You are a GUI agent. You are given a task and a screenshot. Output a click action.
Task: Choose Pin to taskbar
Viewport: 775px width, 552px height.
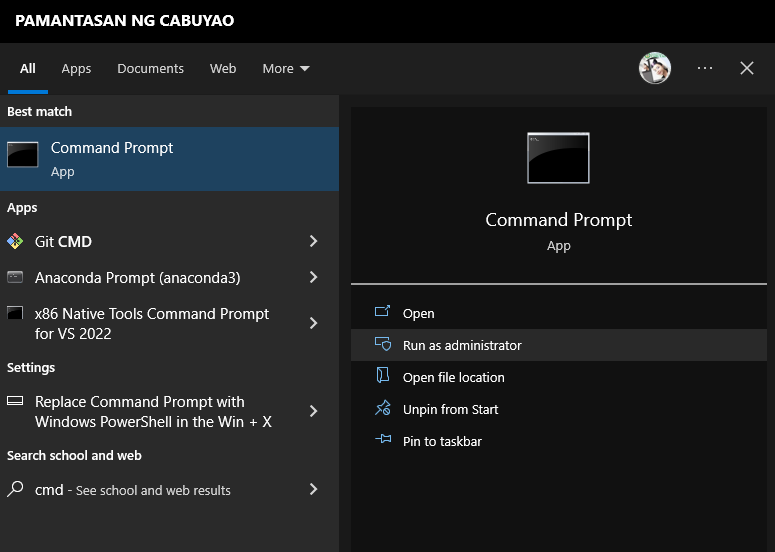click(x=559, y=441)
